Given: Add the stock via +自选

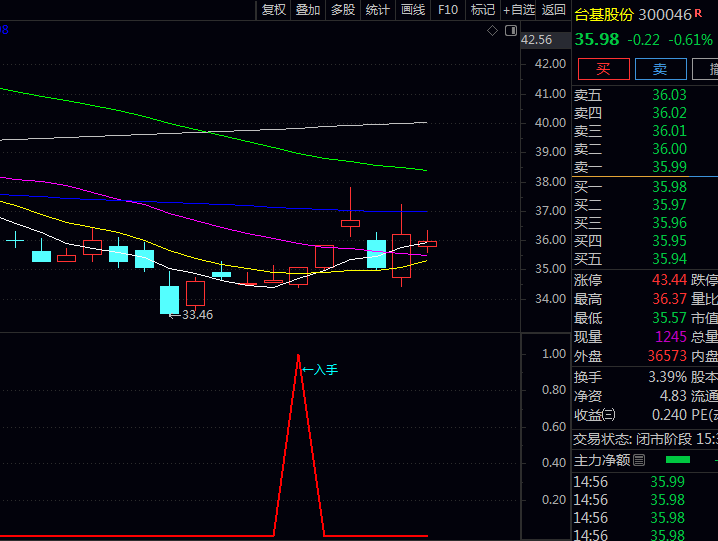Looking at the screenshot, I should (519, 10).
